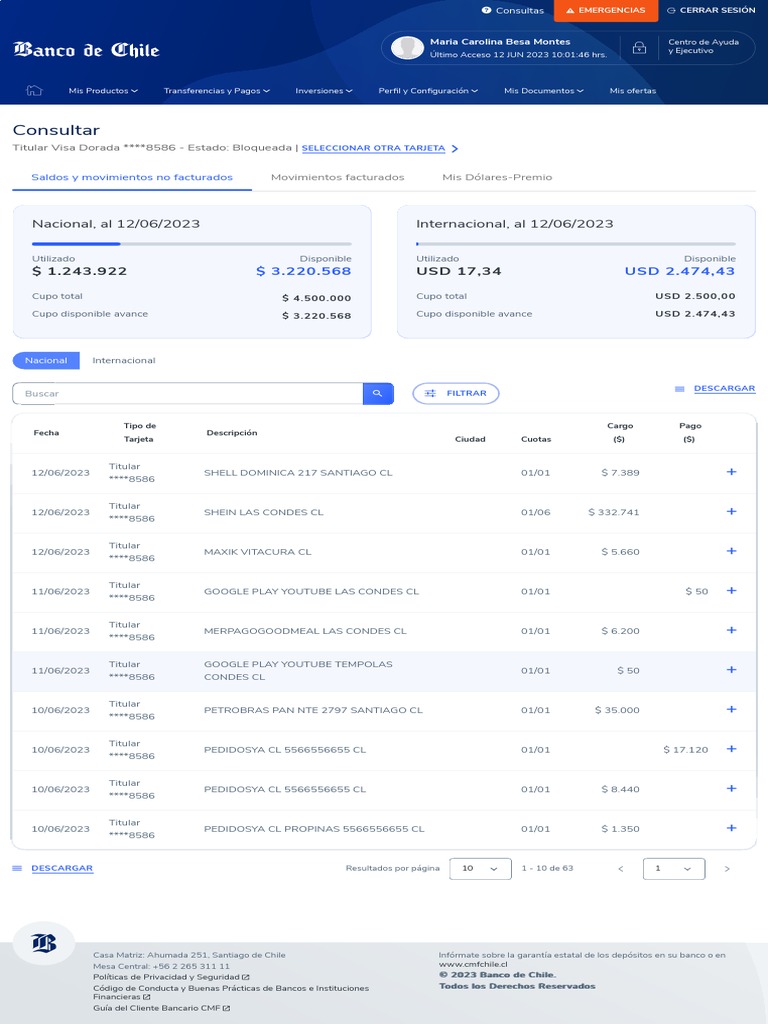Open Mis ofertas menu item

pyautogui.click(x=633, y=91)
